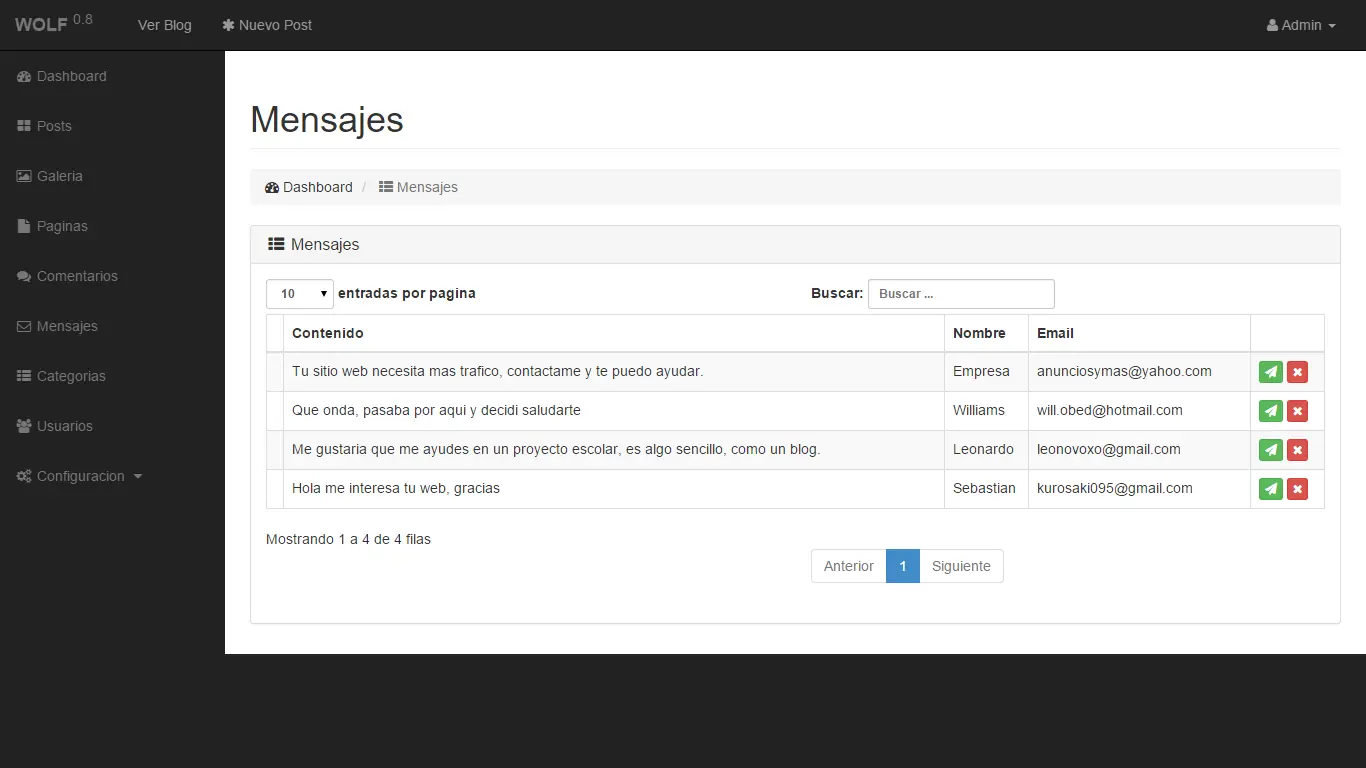
Task: Click the Configuracion gears icon in sidebar
Action: point(24,476)
